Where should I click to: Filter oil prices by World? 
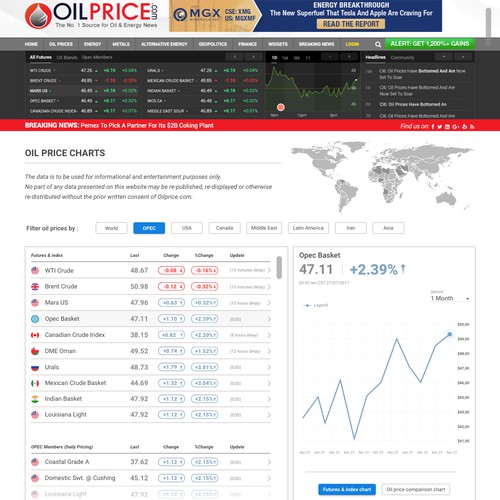click(x=111, y=228)
